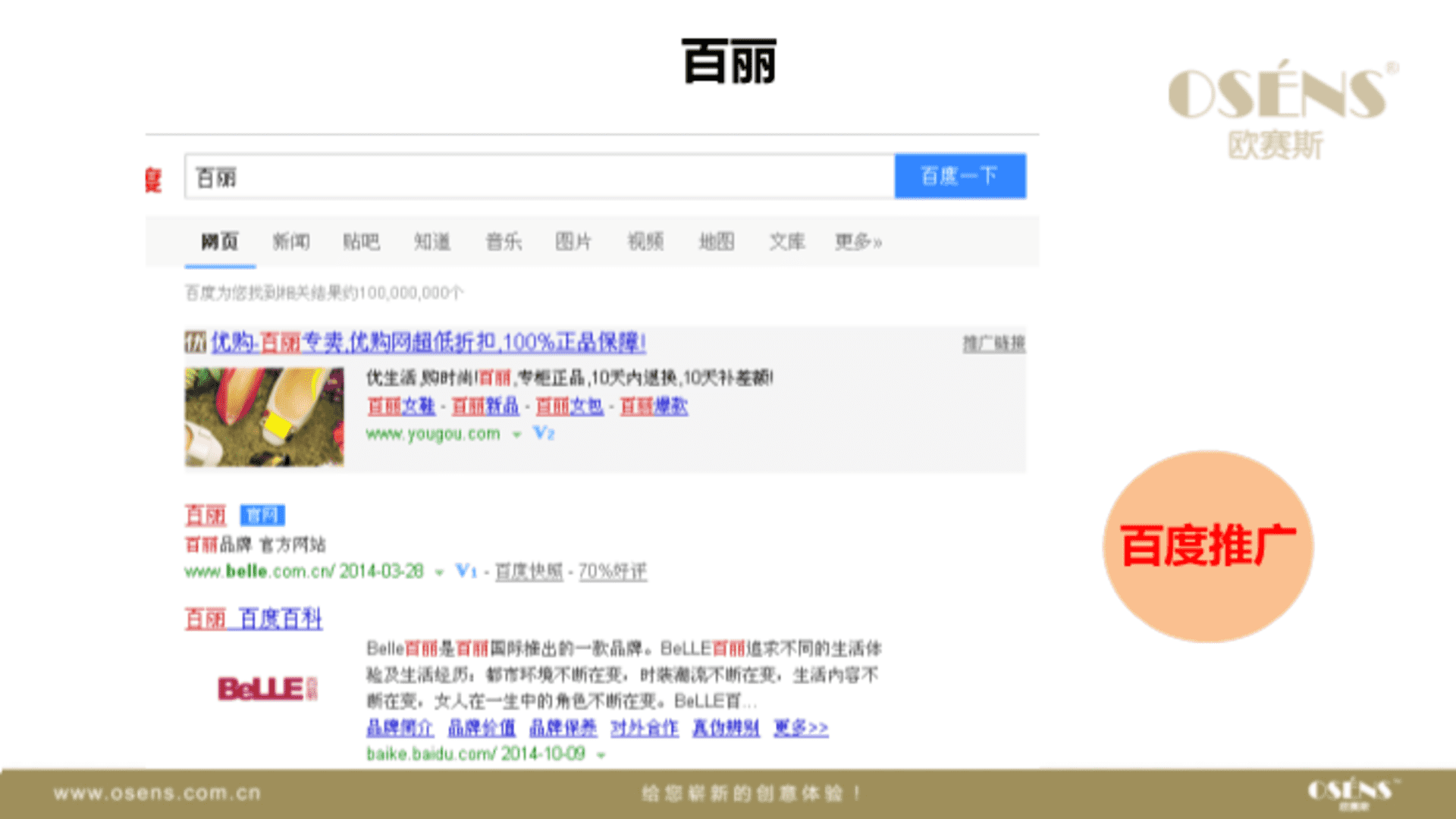The width and height of the screenshot is (1456, 819).
Task: Open the 百丽新品 sublink
Action: (485, 406)
